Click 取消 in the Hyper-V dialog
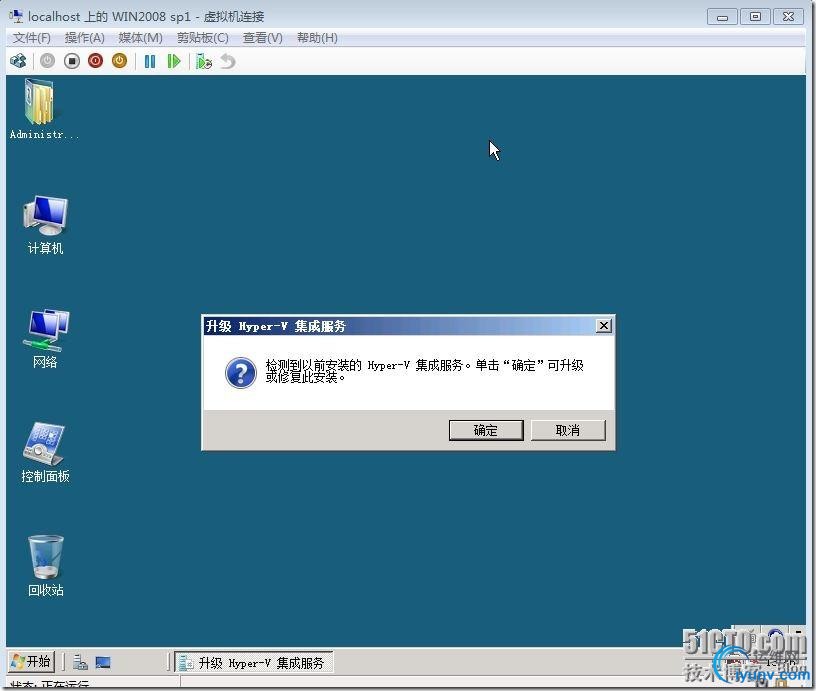This screenshot has width=816, height=691. (x=568, y=430)
